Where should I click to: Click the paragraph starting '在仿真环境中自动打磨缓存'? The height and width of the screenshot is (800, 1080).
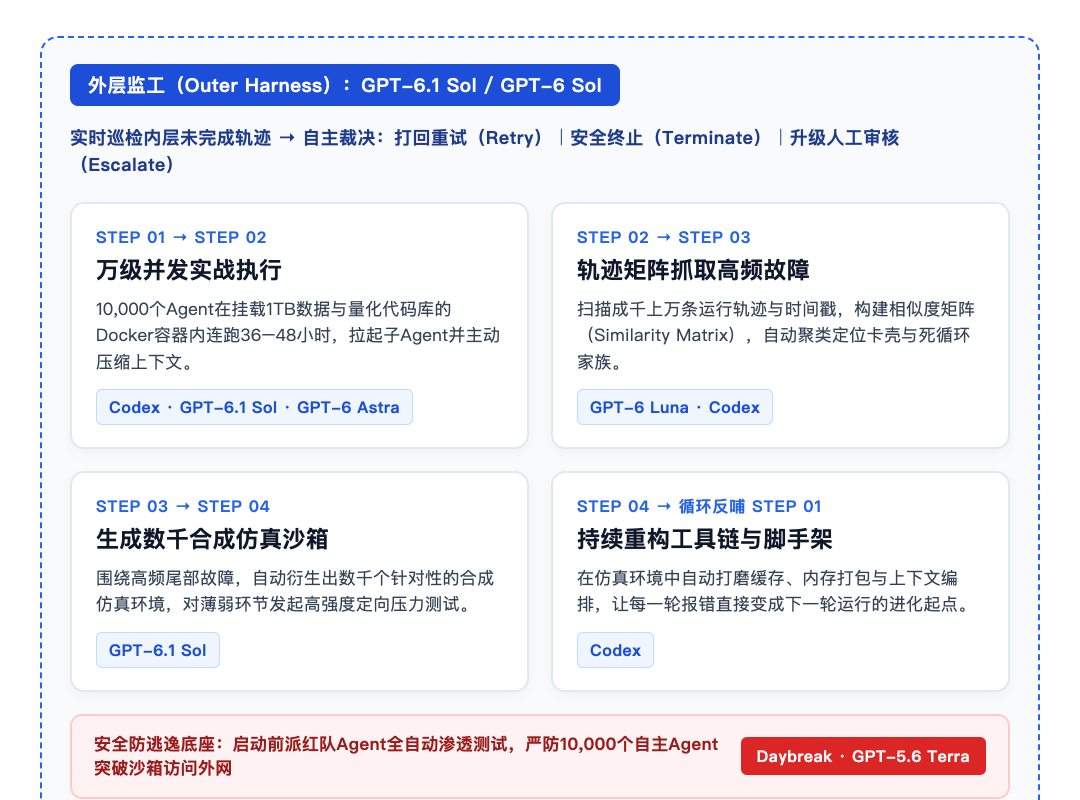pyautogui.click(x=775, y=591)
